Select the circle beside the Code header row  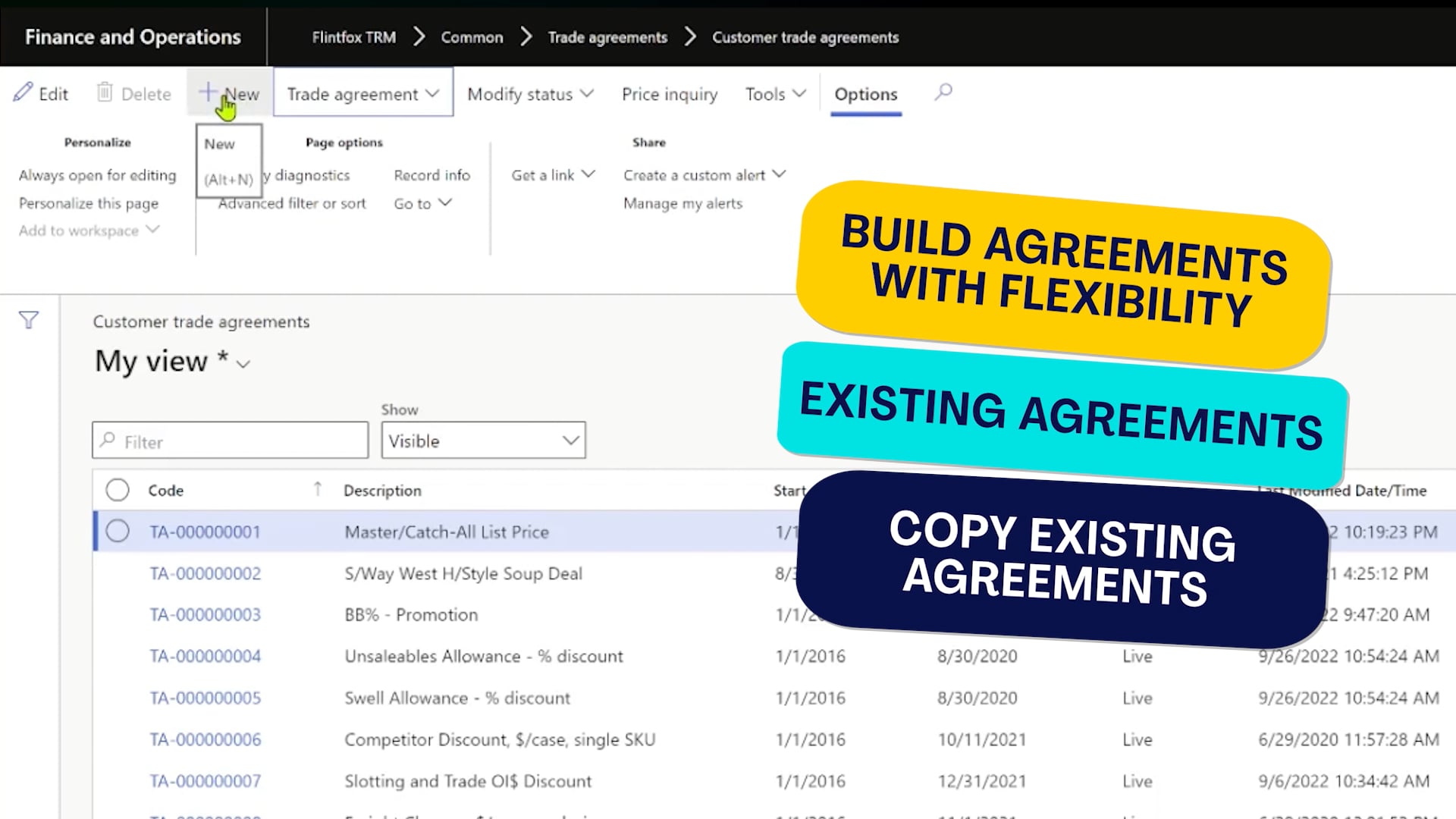pos(118,490)
